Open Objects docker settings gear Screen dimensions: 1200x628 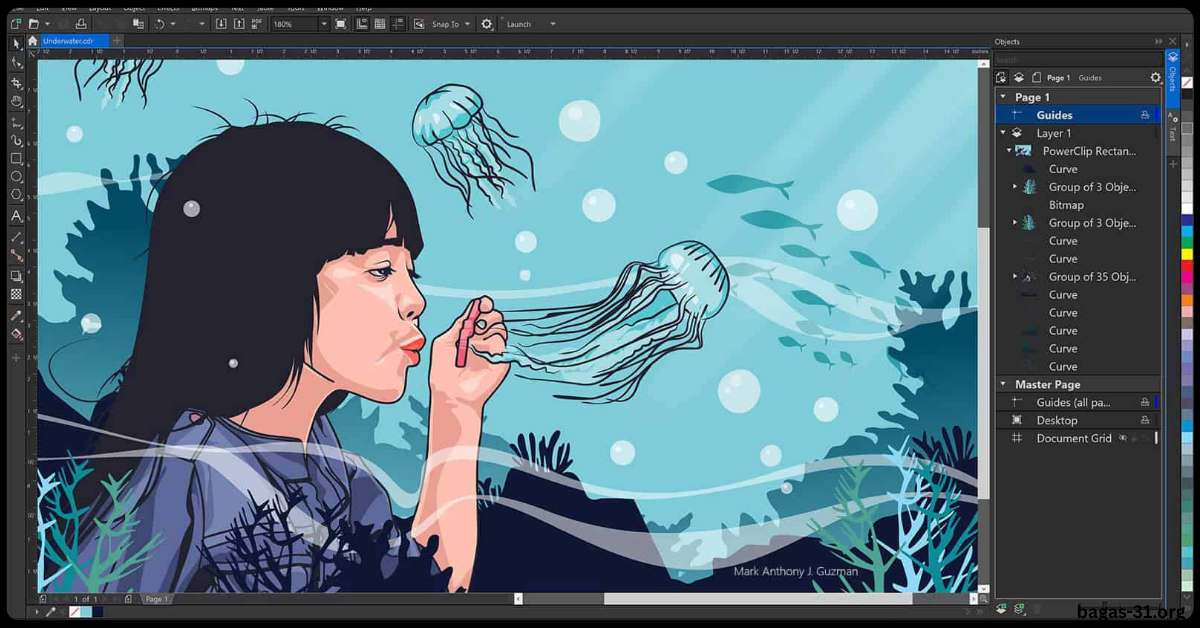[1156, 77]
